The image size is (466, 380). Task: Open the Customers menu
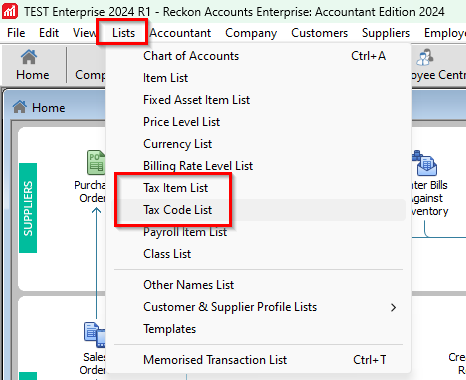coord(319,33)
